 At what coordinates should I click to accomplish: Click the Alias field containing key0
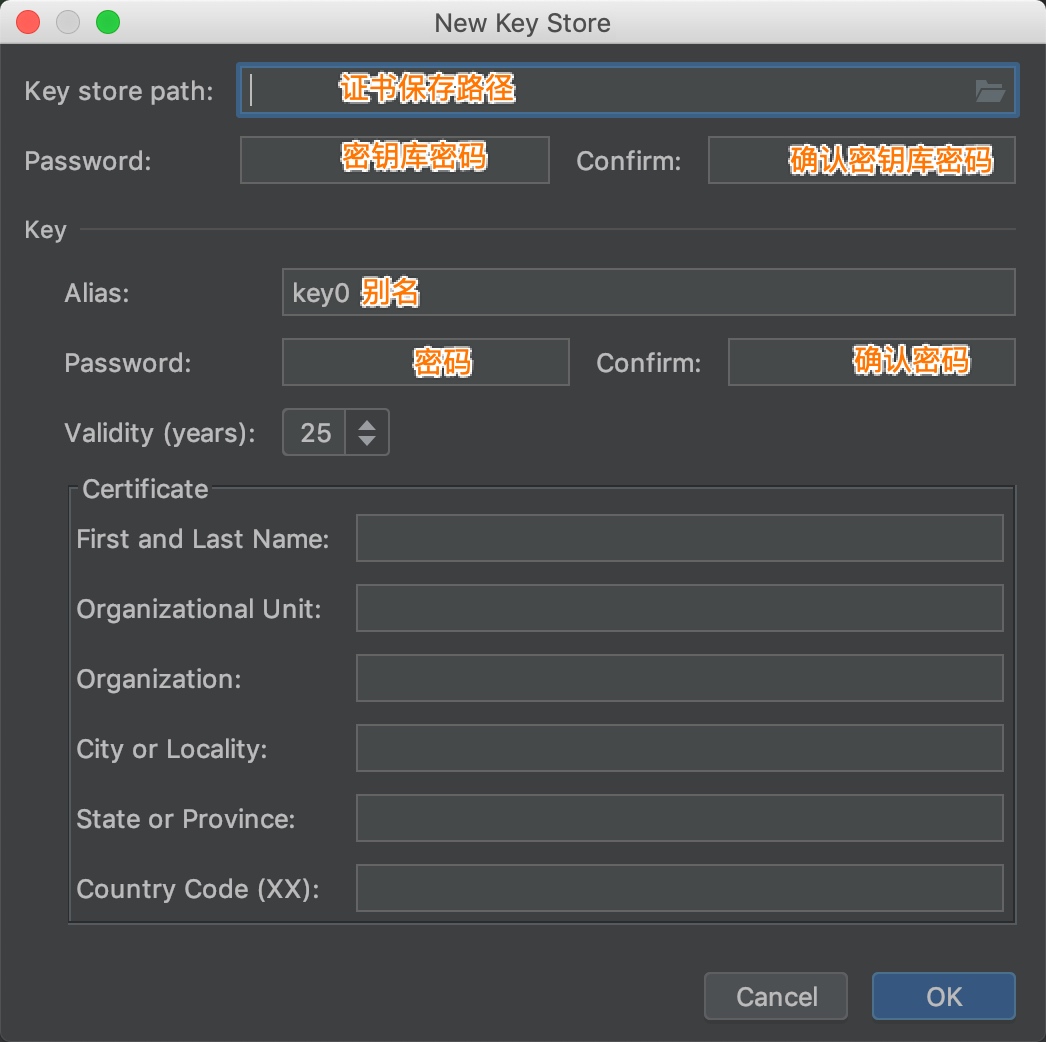(x=648, y=292)
